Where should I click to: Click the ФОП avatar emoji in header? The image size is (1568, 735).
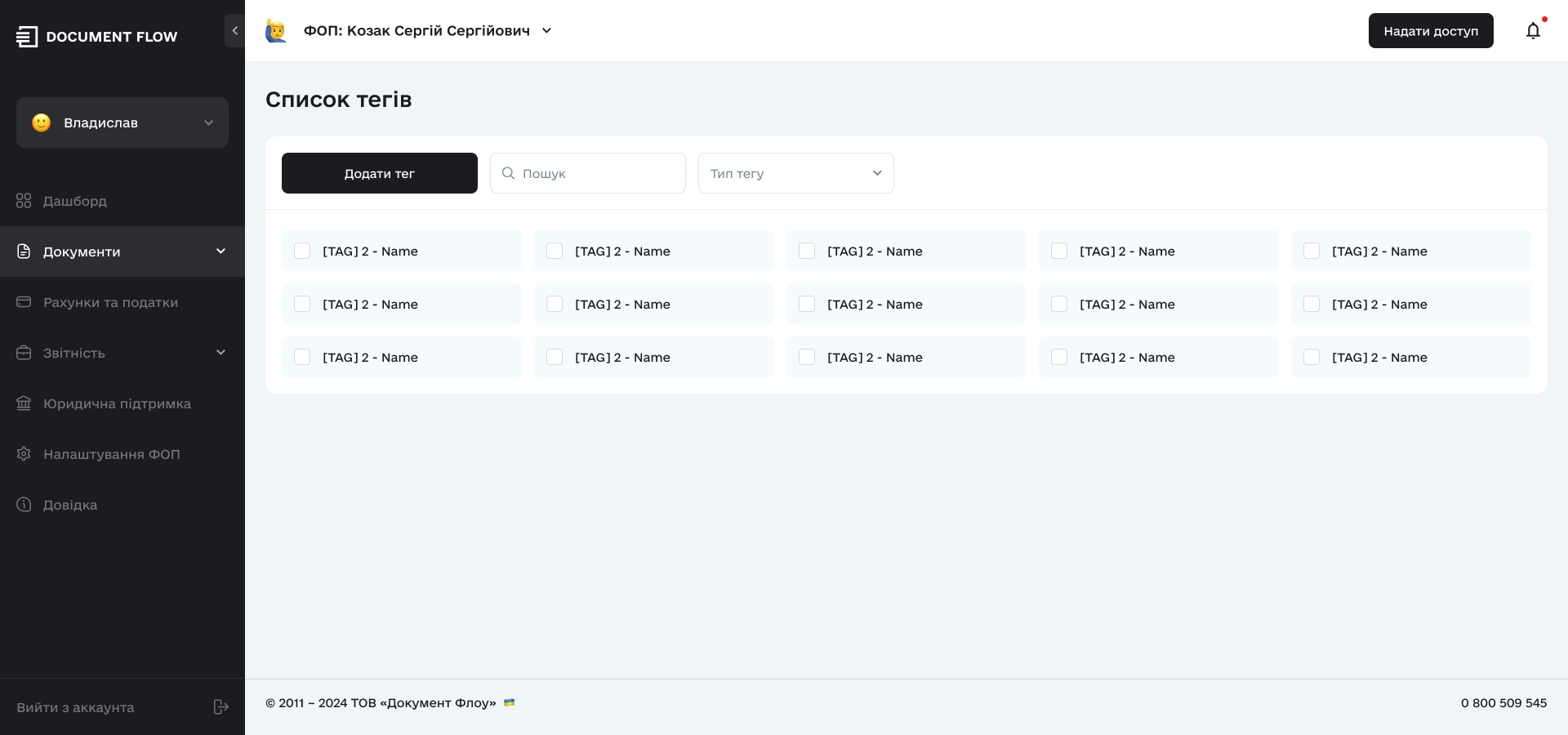point(276,31)
